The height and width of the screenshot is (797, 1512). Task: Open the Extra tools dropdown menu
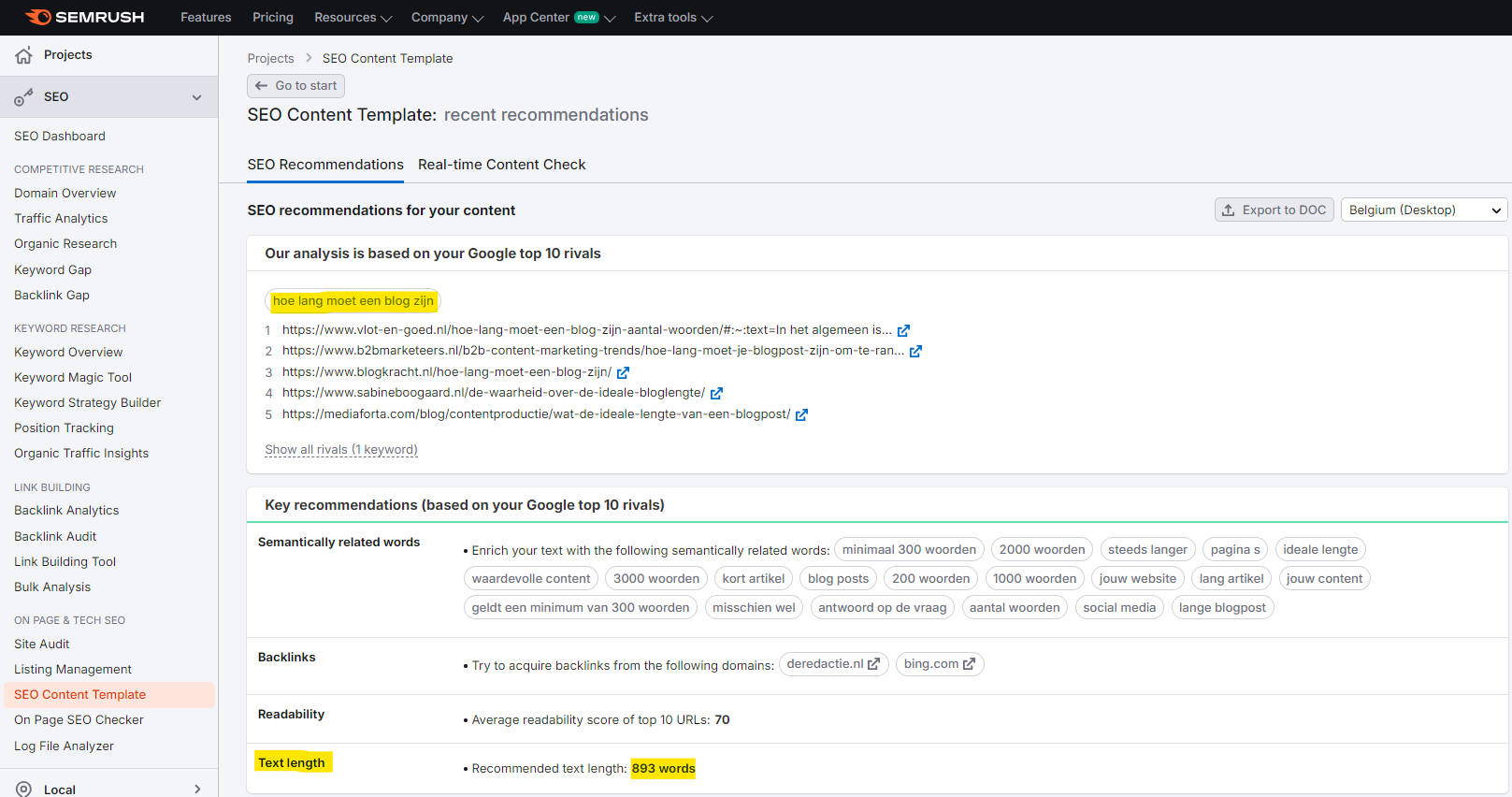(x=673, y=18)
